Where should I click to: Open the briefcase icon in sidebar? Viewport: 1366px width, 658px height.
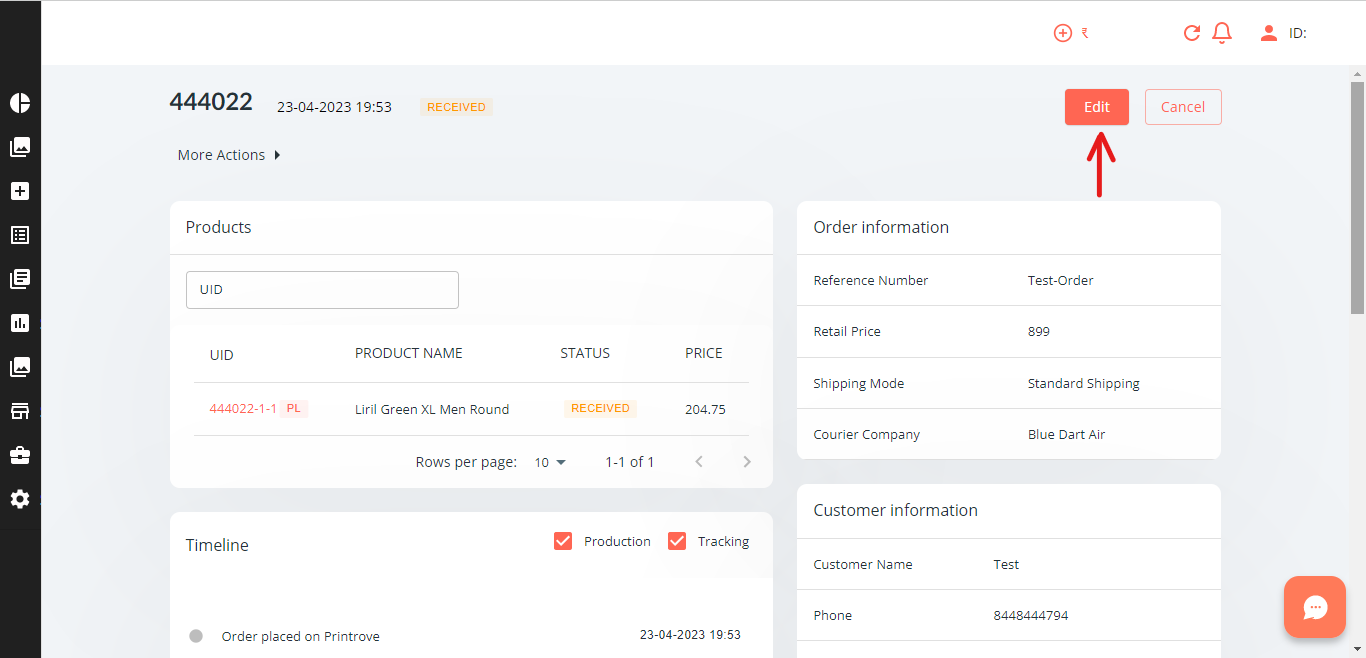click(x=20, y=455)
